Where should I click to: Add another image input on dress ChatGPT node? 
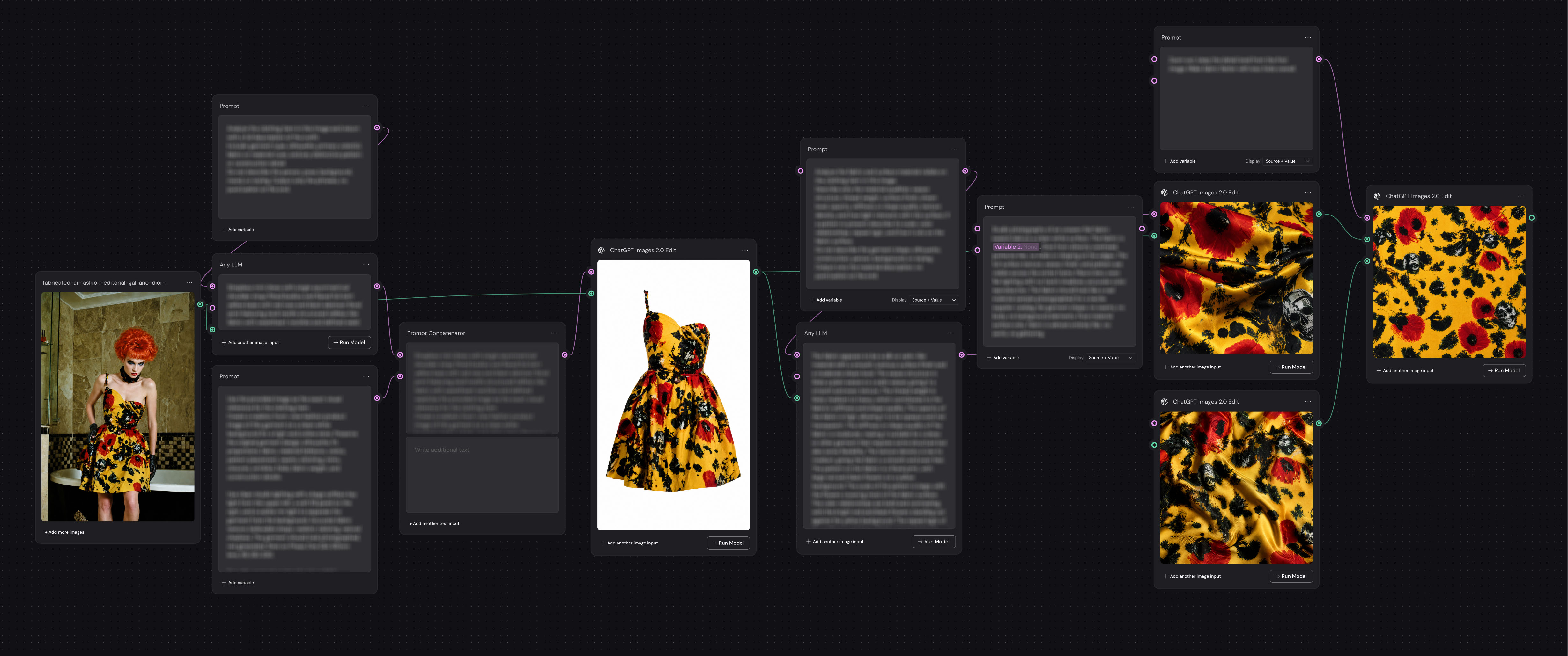[x=629, y=543]
